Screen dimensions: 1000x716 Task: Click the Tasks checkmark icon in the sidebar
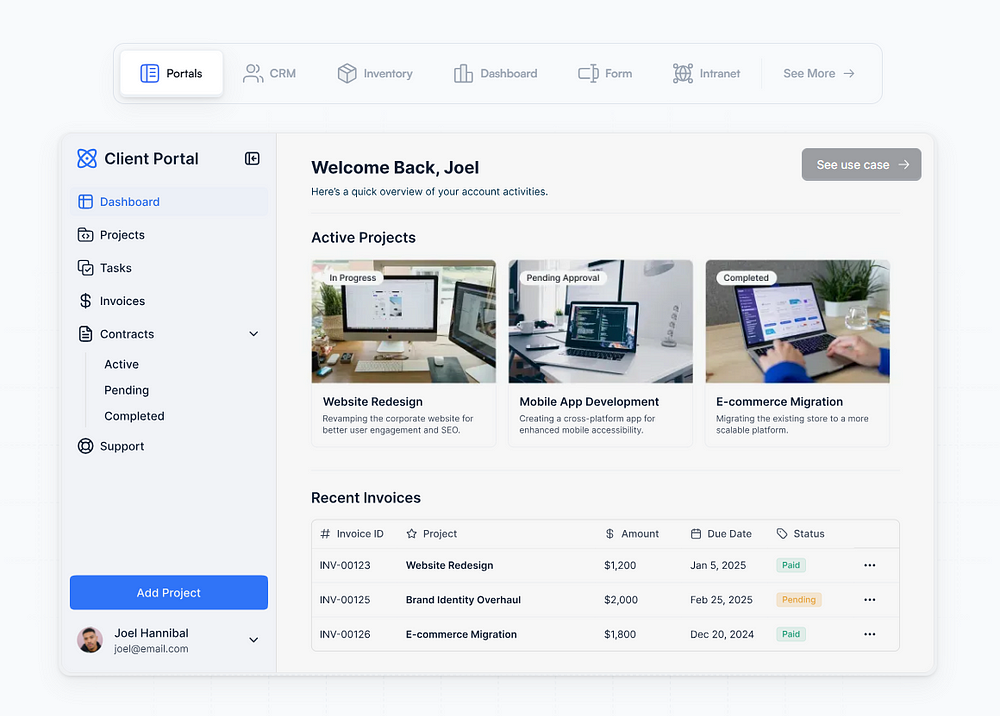(85, 268)
